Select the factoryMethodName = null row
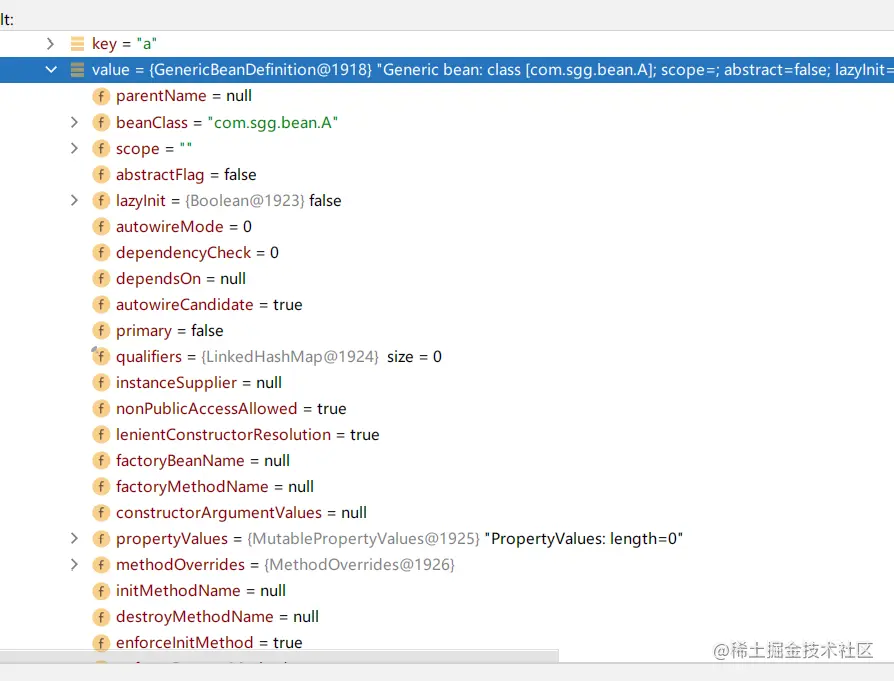 click(x=214, y=487)
